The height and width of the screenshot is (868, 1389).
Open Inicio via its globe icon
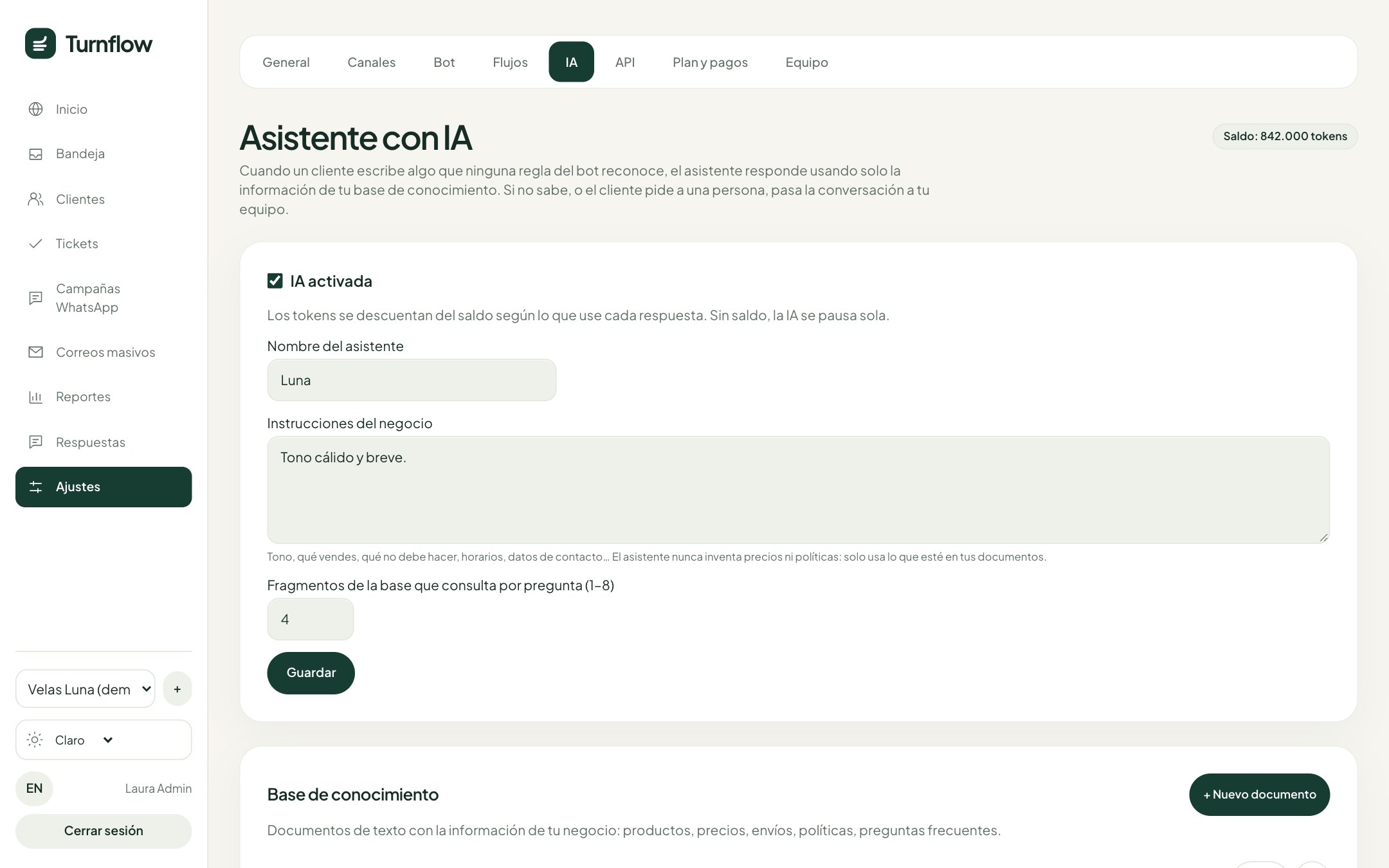[36, 109]
